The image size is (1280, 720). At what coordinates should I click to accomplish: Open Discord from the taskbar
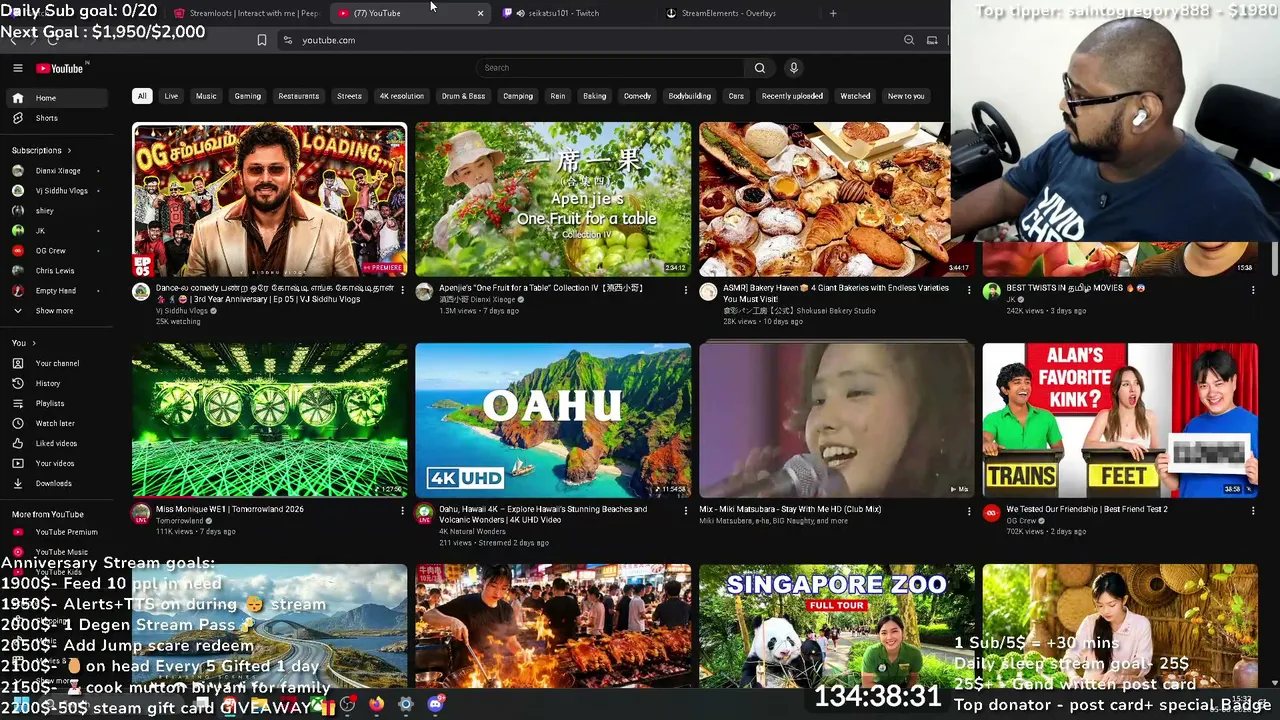point(435,704)
